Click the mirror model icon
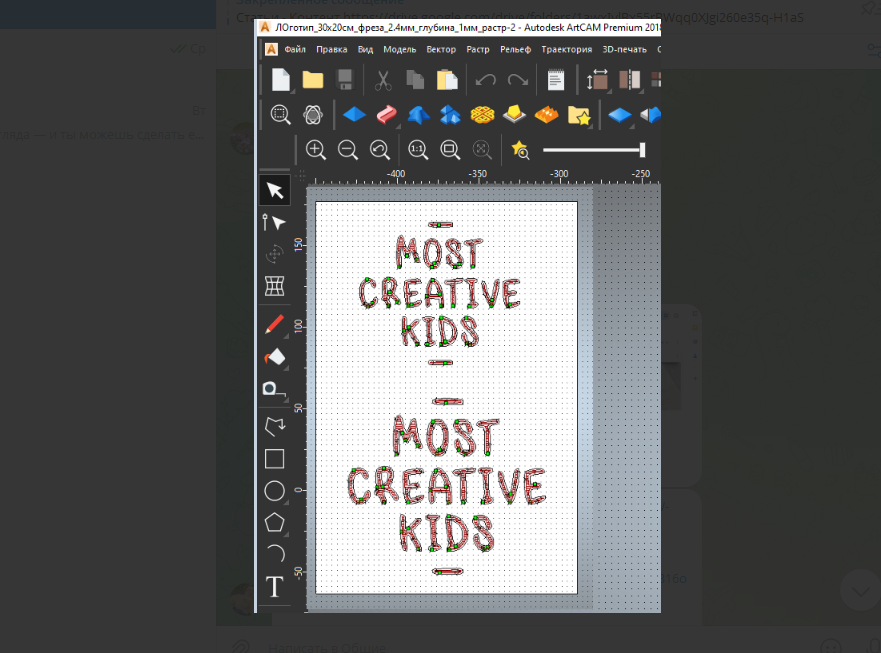Image resolution: width=881 pixels, height=653 pixels. point(629,80)
